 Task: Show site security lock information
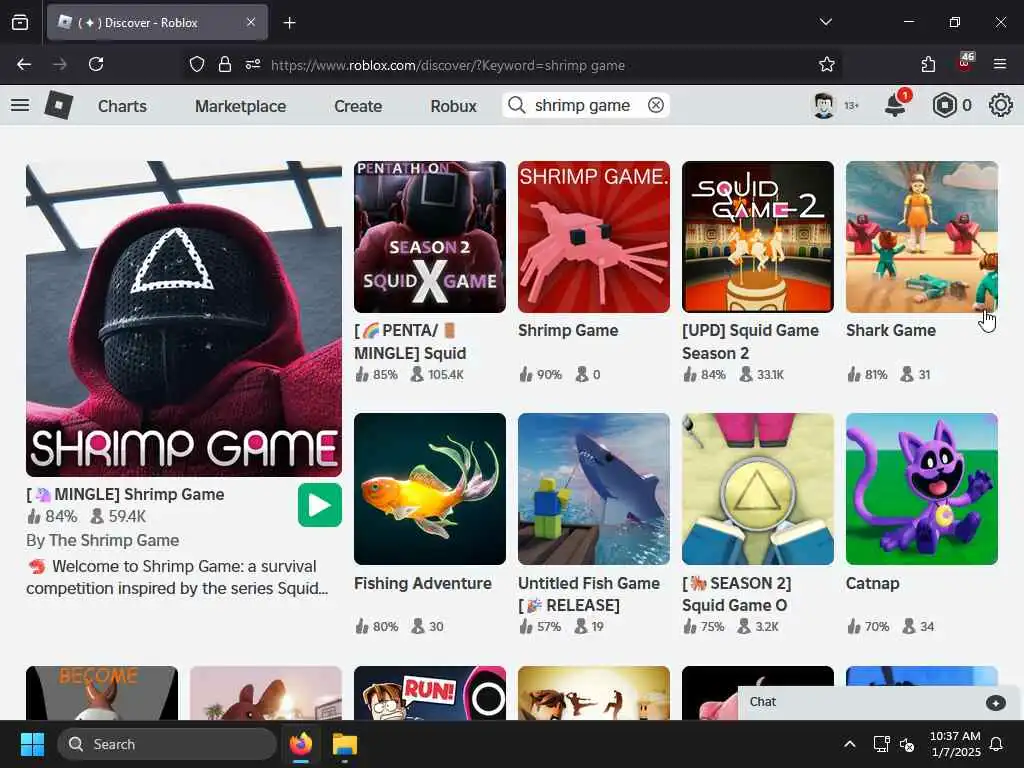[x=225, y=65]
